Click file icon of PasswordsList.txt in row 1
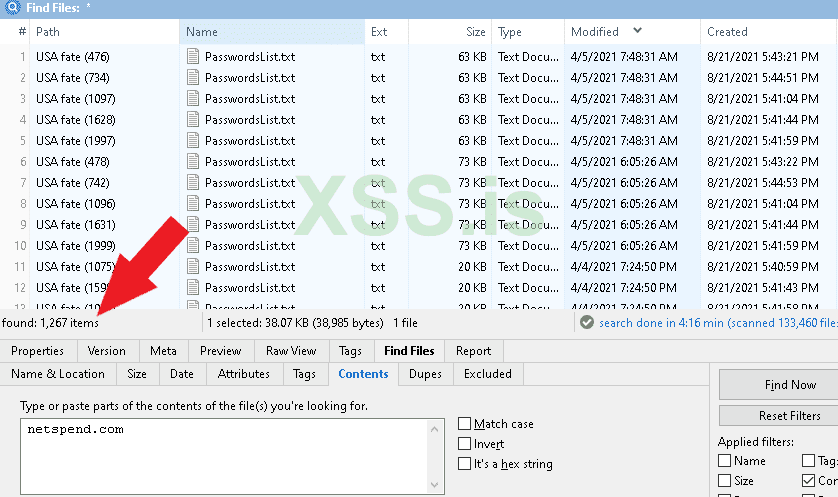Viewport: 838px width, 497px height. tap(193, 56)
